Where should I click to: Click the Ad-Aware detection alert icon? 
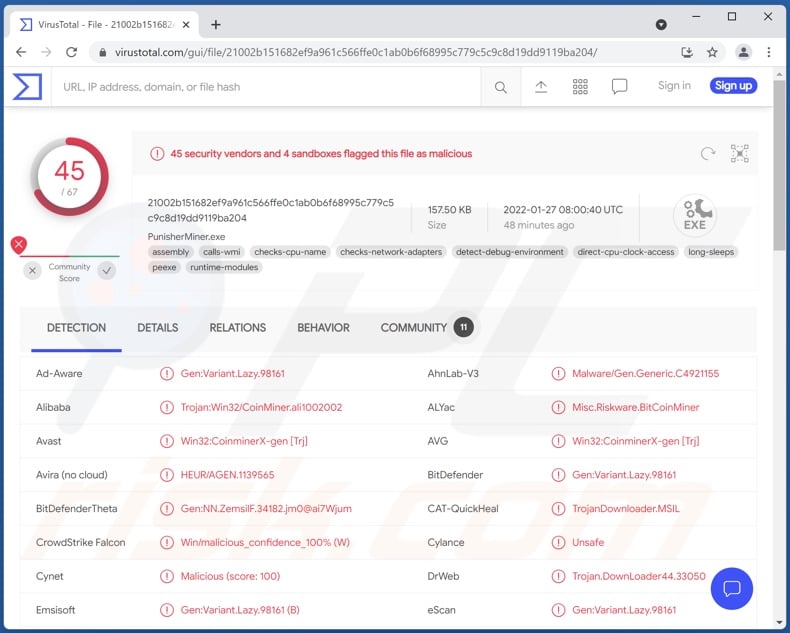(167, 373)
